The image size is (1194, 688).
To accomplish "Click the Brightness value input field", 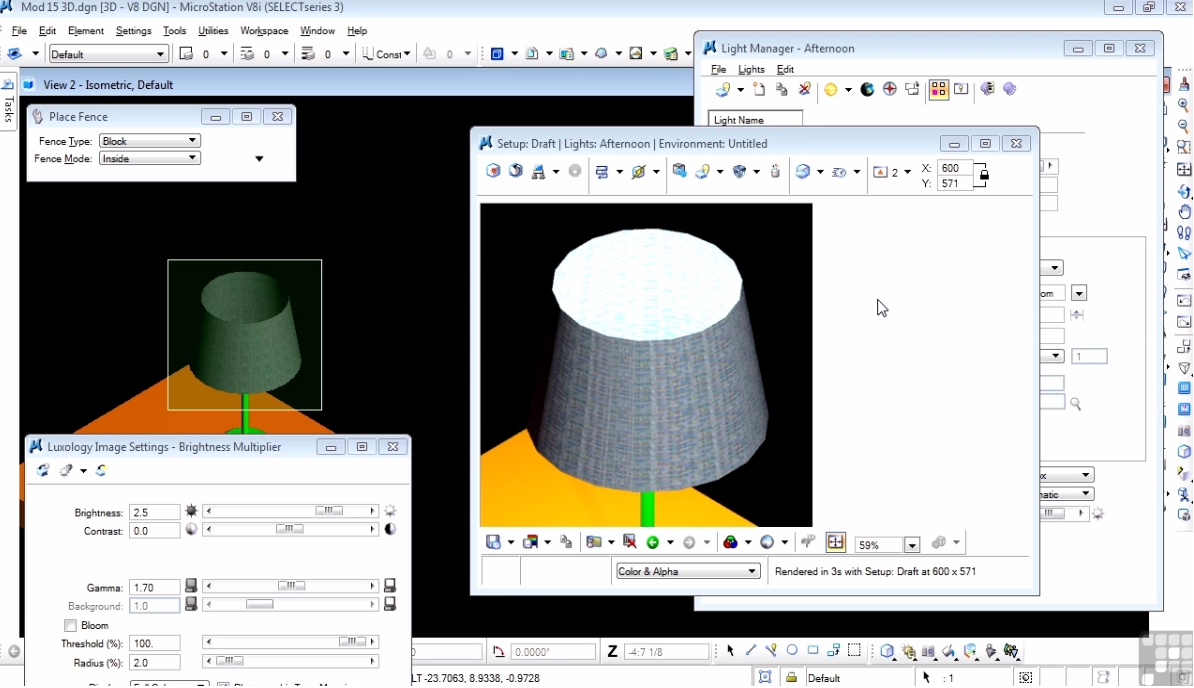I will (x=154, y=512).
